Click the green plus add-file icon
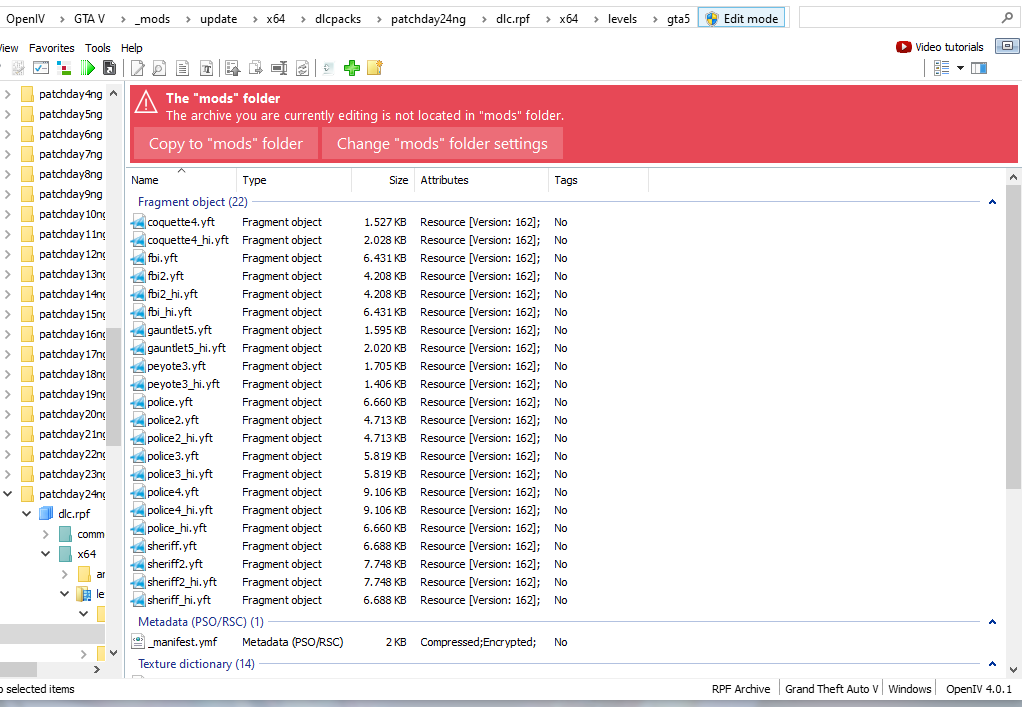 [351, 68]
